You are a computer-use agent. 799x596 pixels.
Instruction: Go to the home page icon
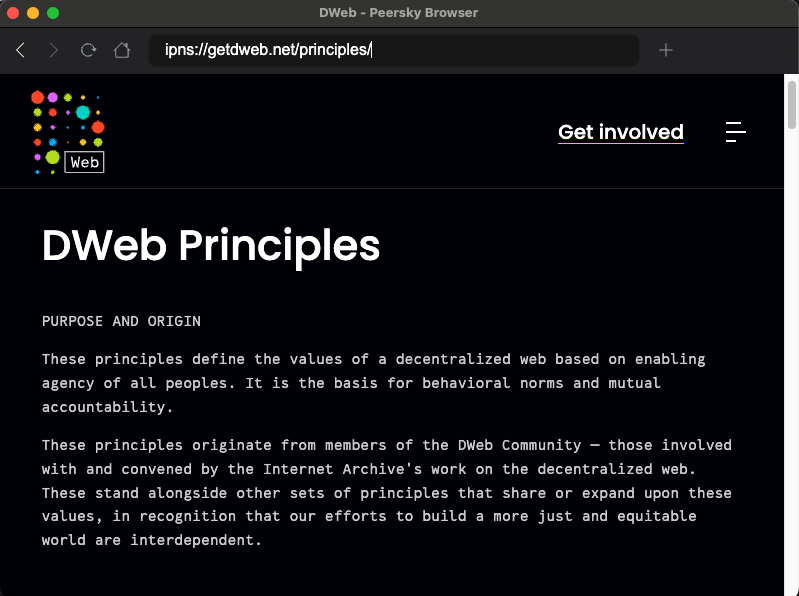(122, 50)
